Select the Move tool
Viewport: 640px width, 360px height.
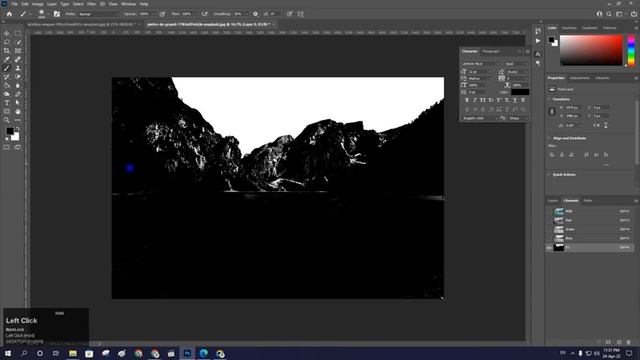[7, 33]
